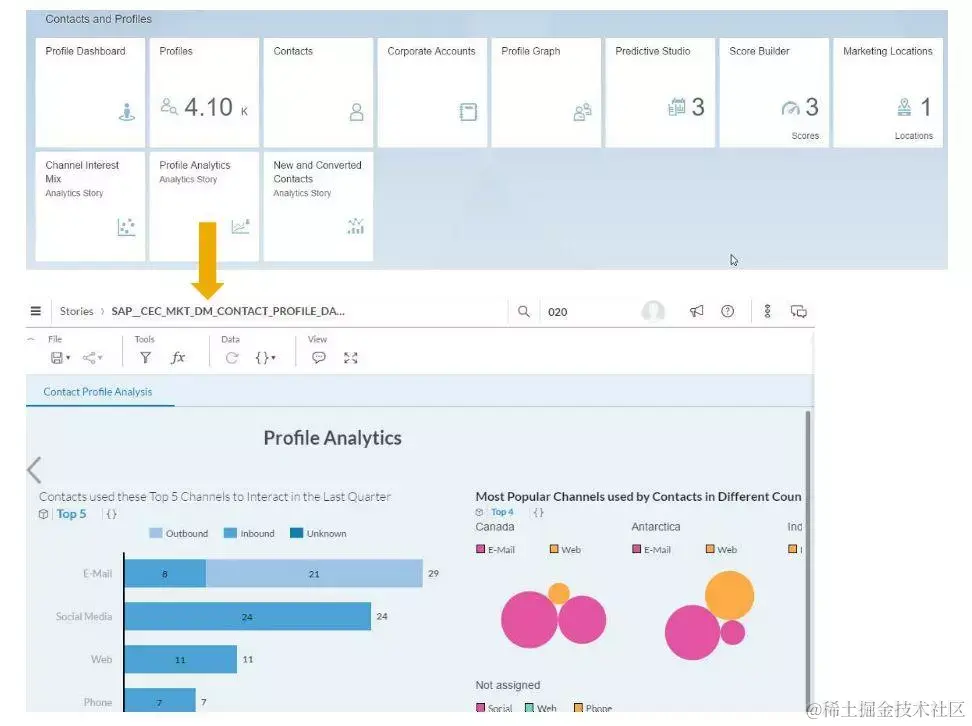Open the Profile Dashboard tile
This screenshot has width=972, height=726.
point(90,92)
